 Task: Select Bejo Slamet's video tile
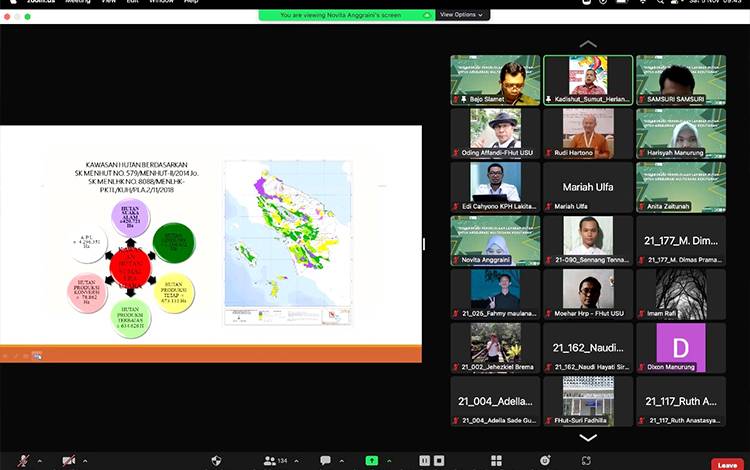pos(495,80)
